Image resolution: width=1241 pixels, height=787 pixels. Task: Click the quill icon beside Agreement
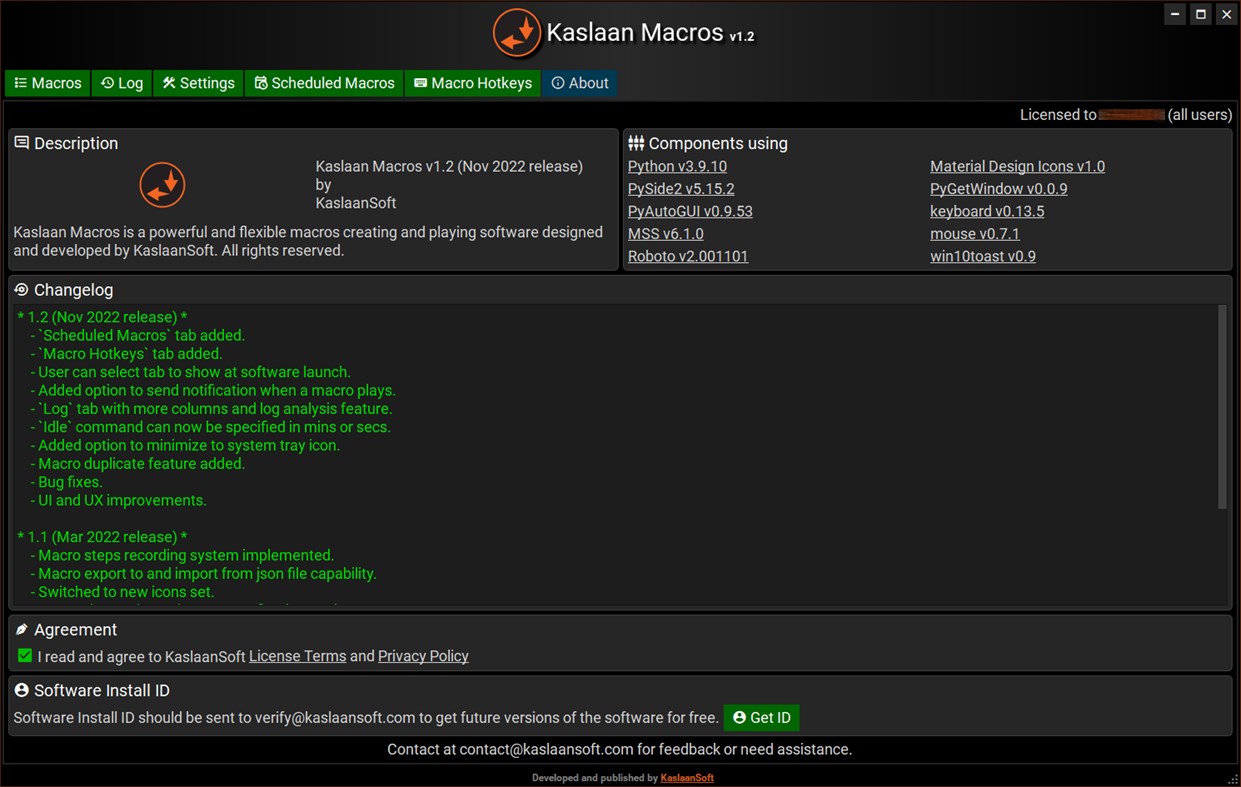click(20, 630)
